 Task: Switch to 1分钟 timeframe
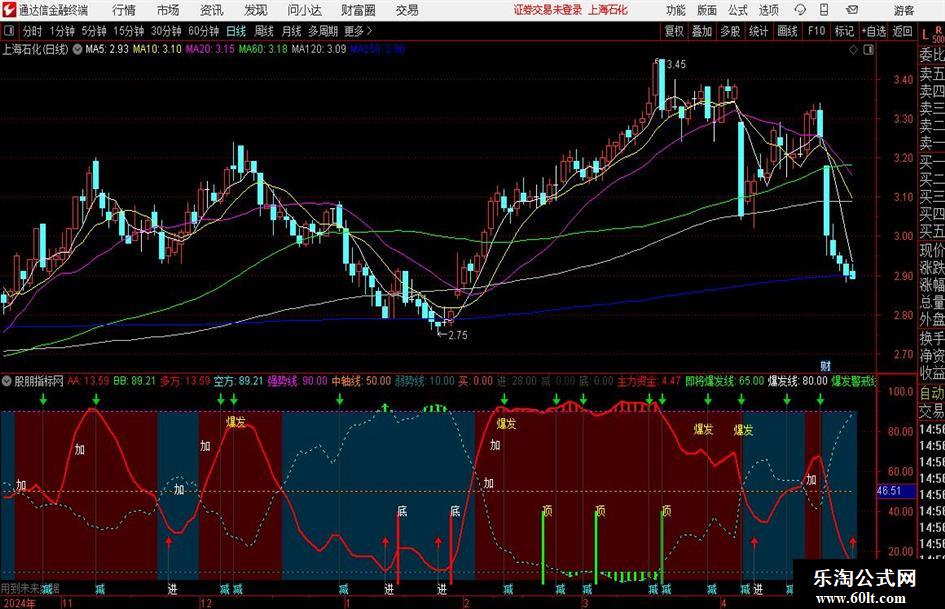click(62, 31)
